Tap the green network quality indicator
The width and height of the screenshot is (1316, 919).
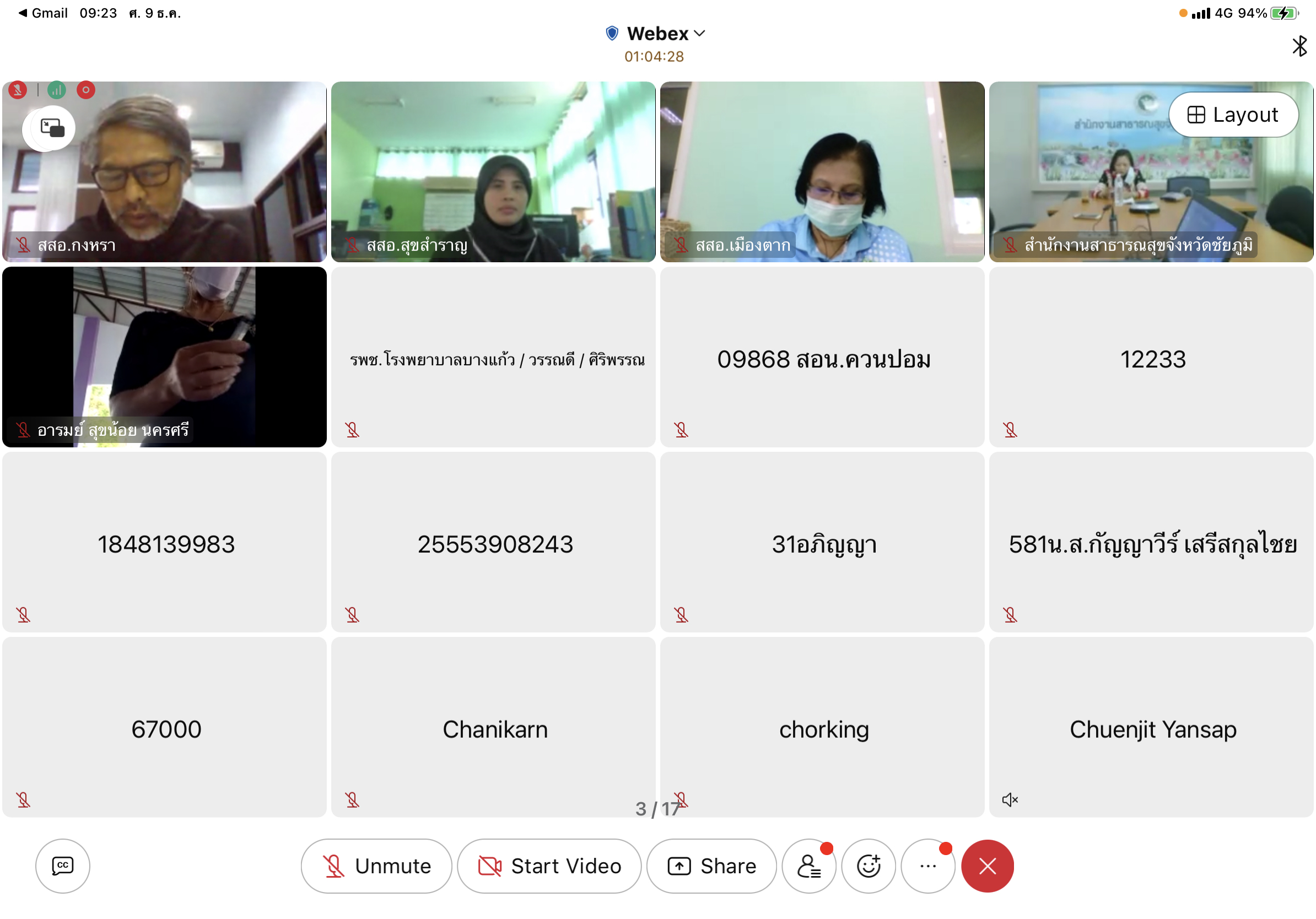pos(57,90)
